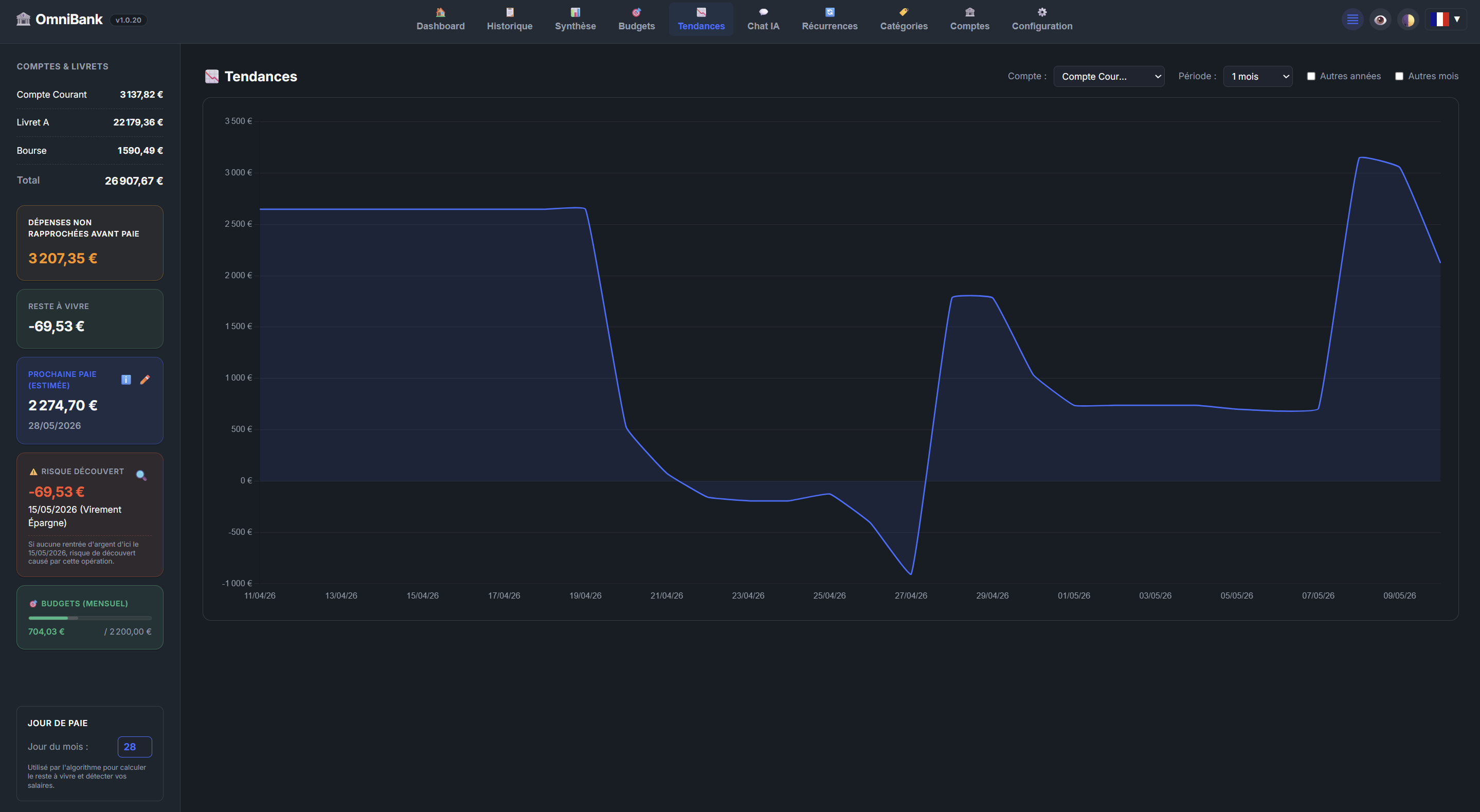Click the Dashboard house icon
The image size is (1480, 812).
440,12
